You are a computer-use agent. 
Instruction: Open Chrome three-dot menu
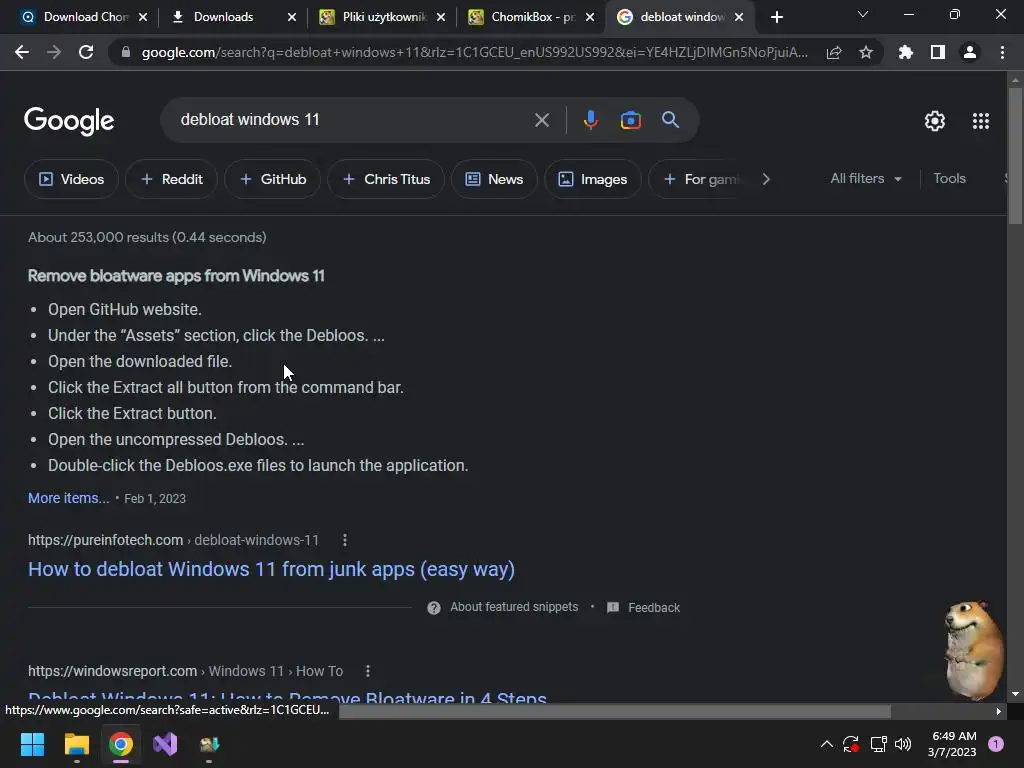[x=1002, y=52]
